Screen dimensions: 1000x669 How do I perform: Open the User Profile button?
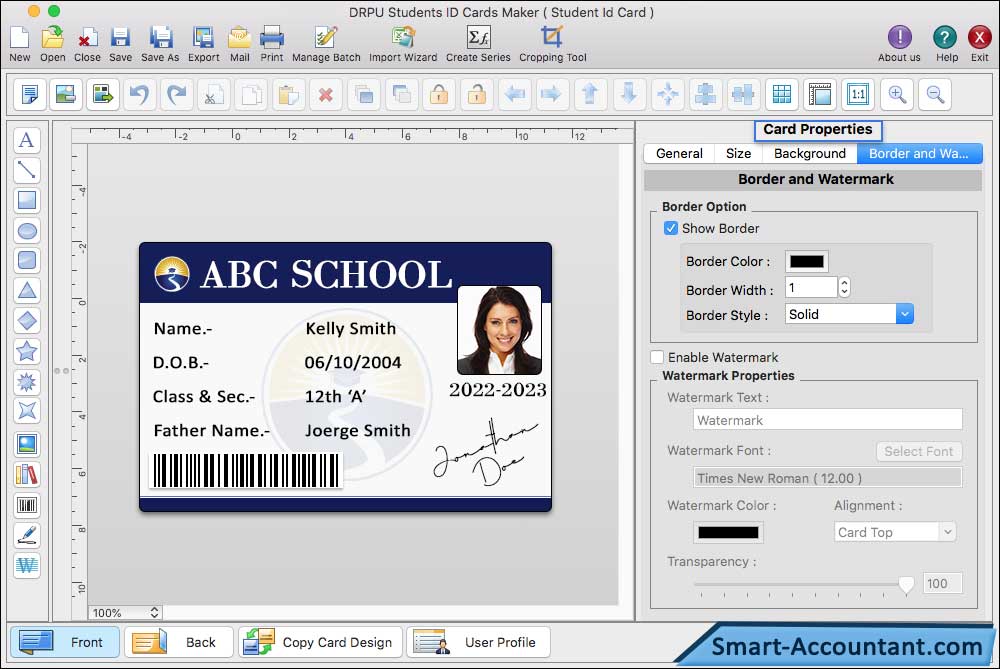click(x=478, y=642)
